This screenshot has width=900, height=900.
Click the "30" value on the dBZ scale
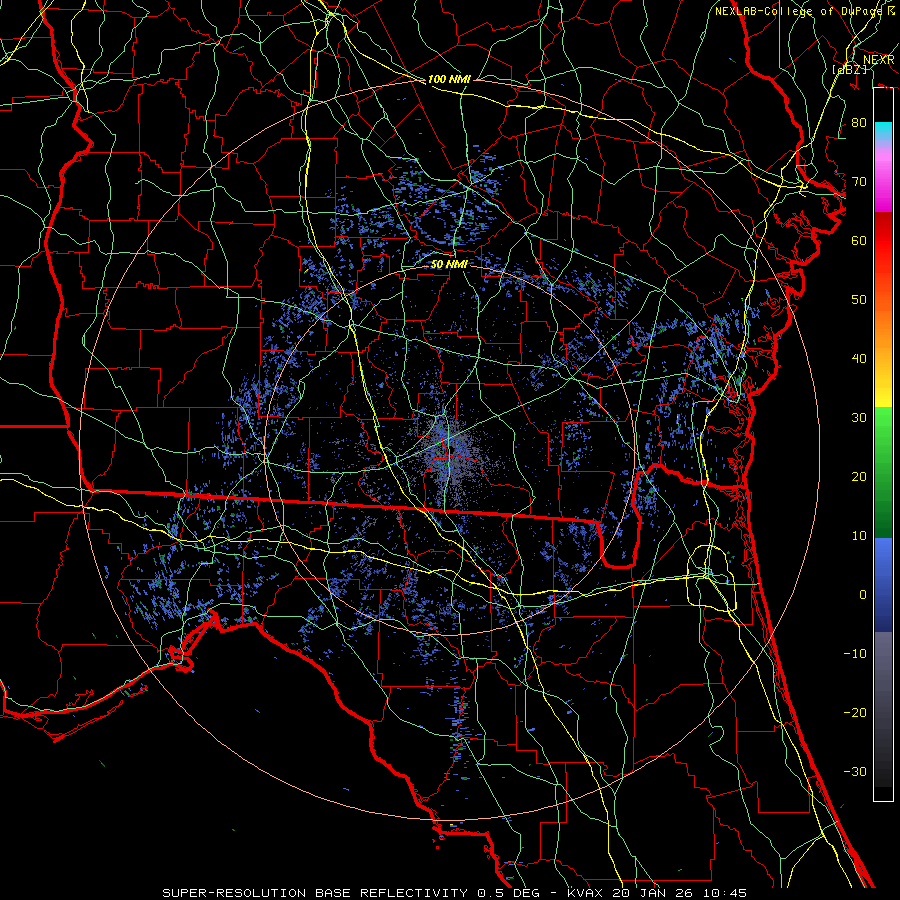[859, 417]
